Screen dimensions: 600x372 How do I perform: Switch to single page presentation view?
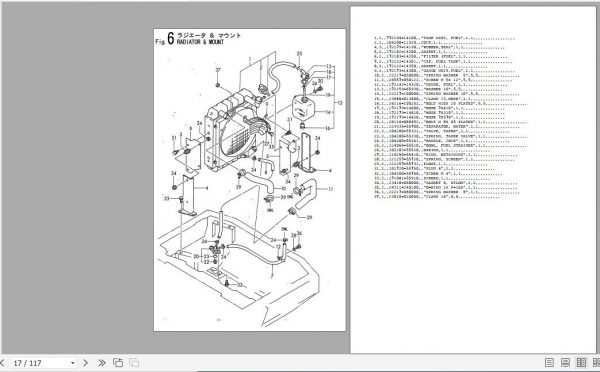pos(565,362)
